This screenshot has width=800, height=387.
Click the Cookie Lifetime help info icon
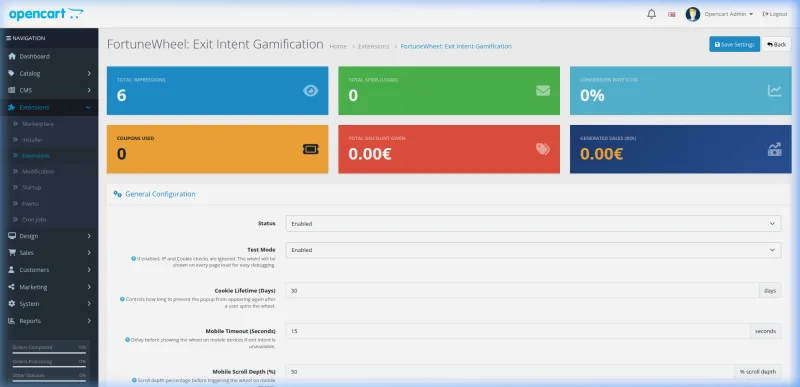coord(122,299)
